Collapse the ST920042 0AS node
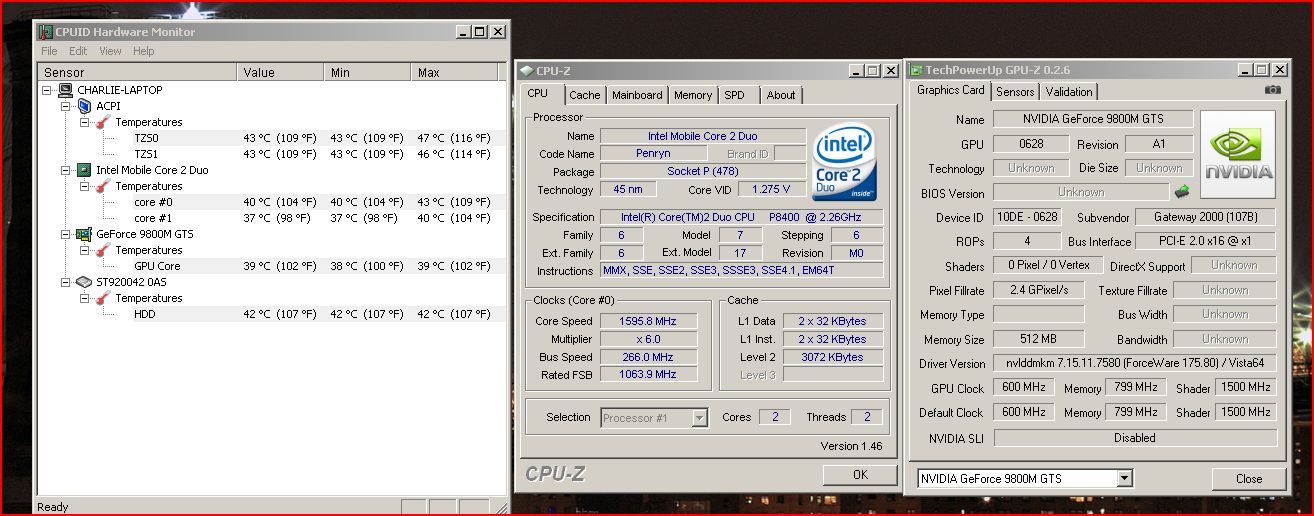1314x516 pixels. tap(66, 282)
